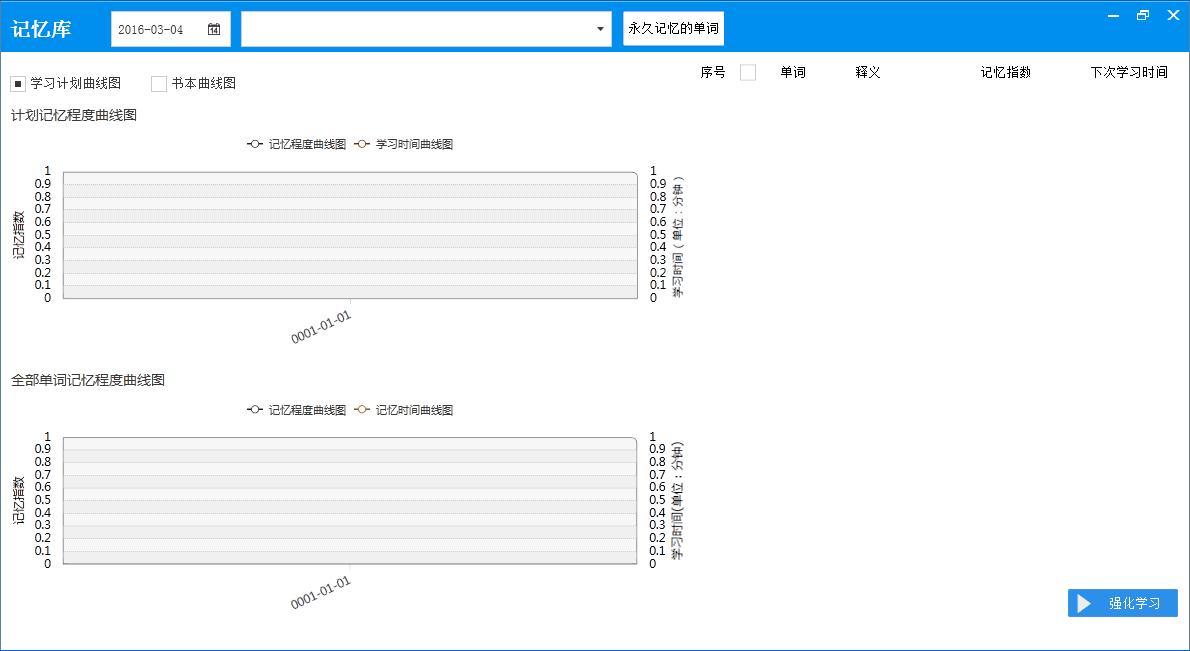The width and height of the screenshot is (1190, 651).
Task: Sort by the 单词 column header
Action: (x=793, y=72)
